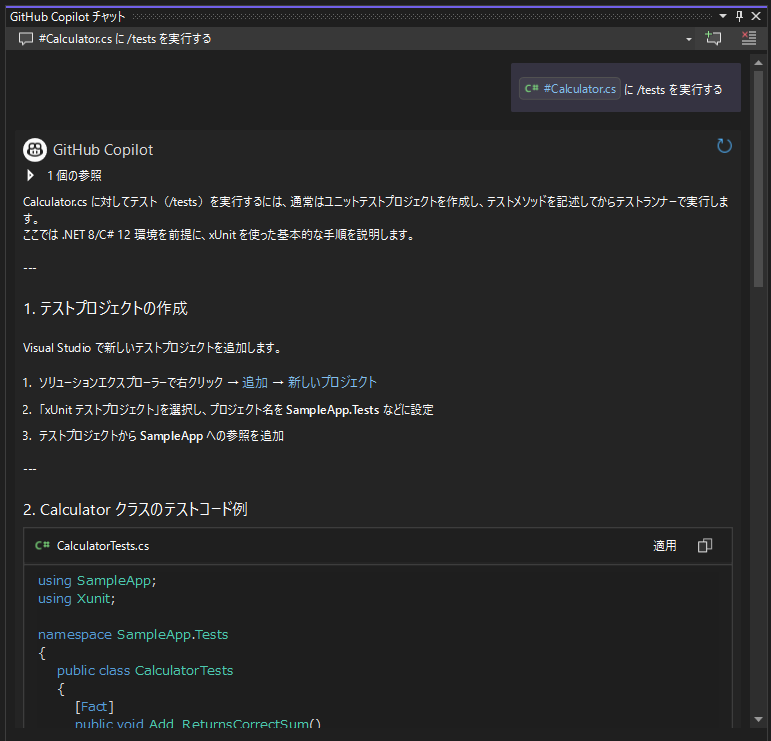
Task: Click the namespace SampleApp.Tests code line
Action: 133,634
